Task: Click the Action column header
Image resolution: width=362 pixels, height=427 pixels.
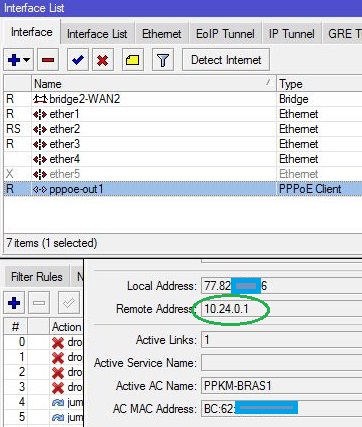Action: tap(66, 327)
